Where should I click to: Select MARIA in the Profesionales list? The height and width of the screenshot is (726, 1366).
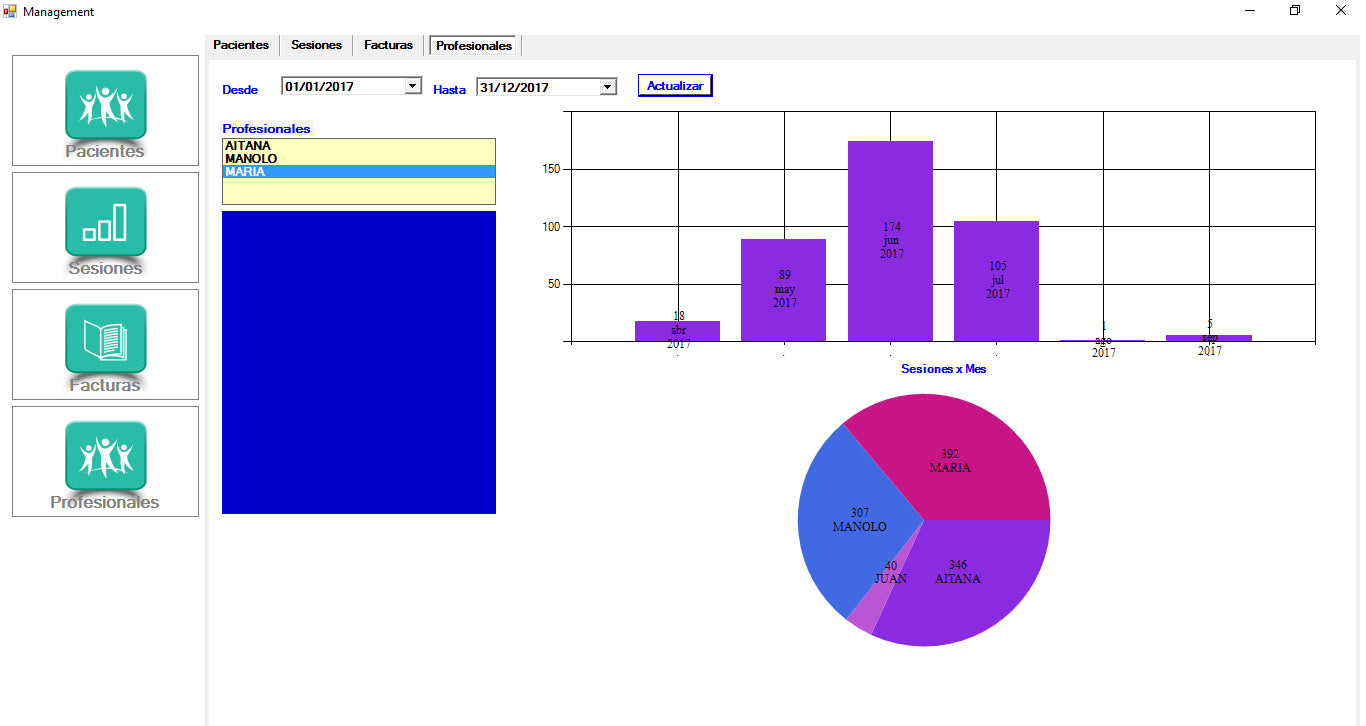[245, 172]
